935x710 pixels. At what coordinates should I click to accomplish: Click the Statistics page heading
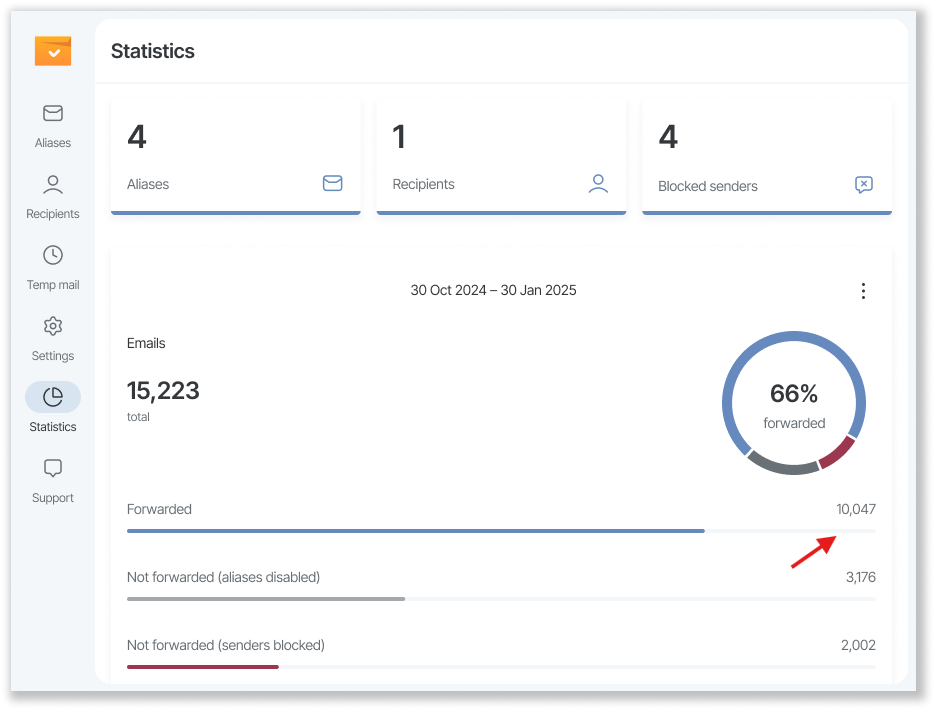tap(153, 51)
